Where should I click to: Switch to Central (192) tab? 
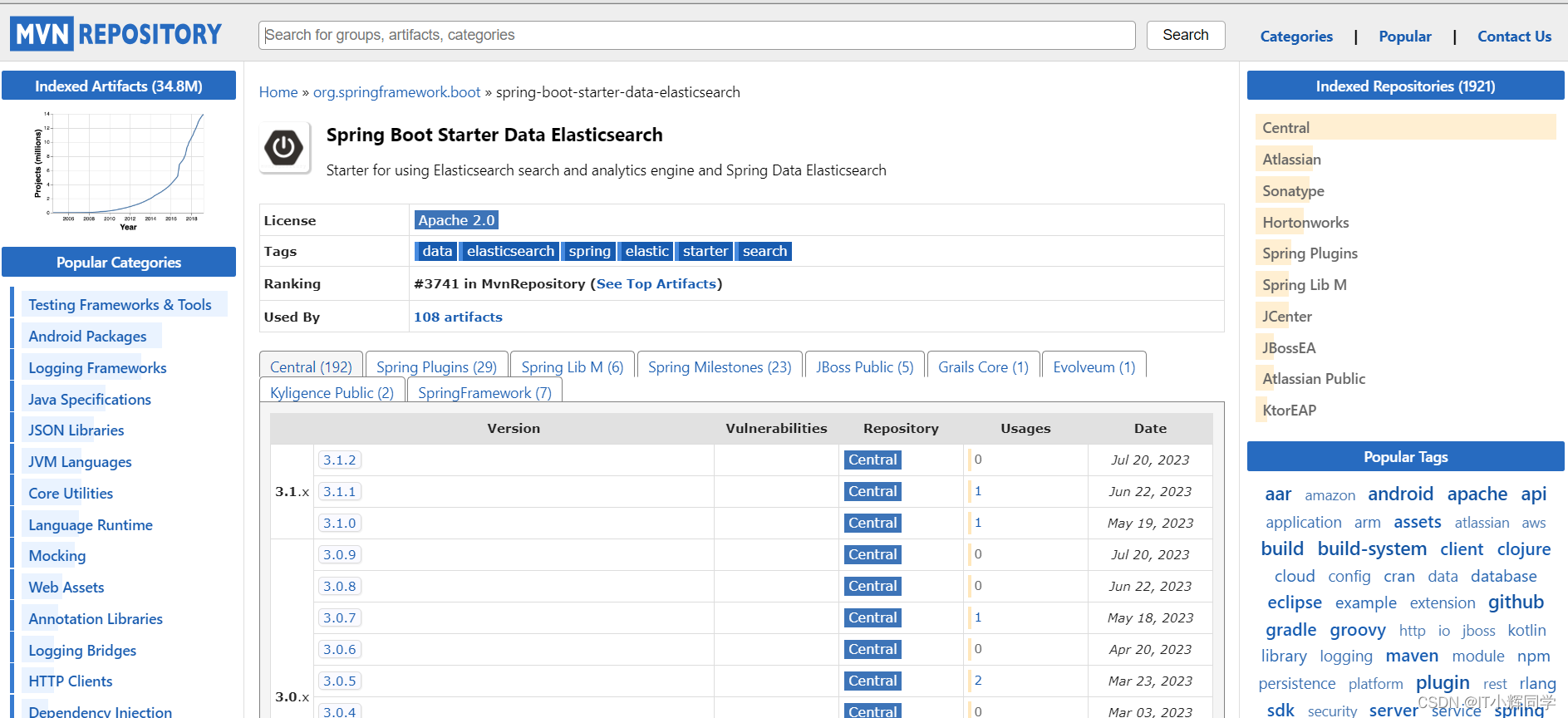[x=311, y=366]
